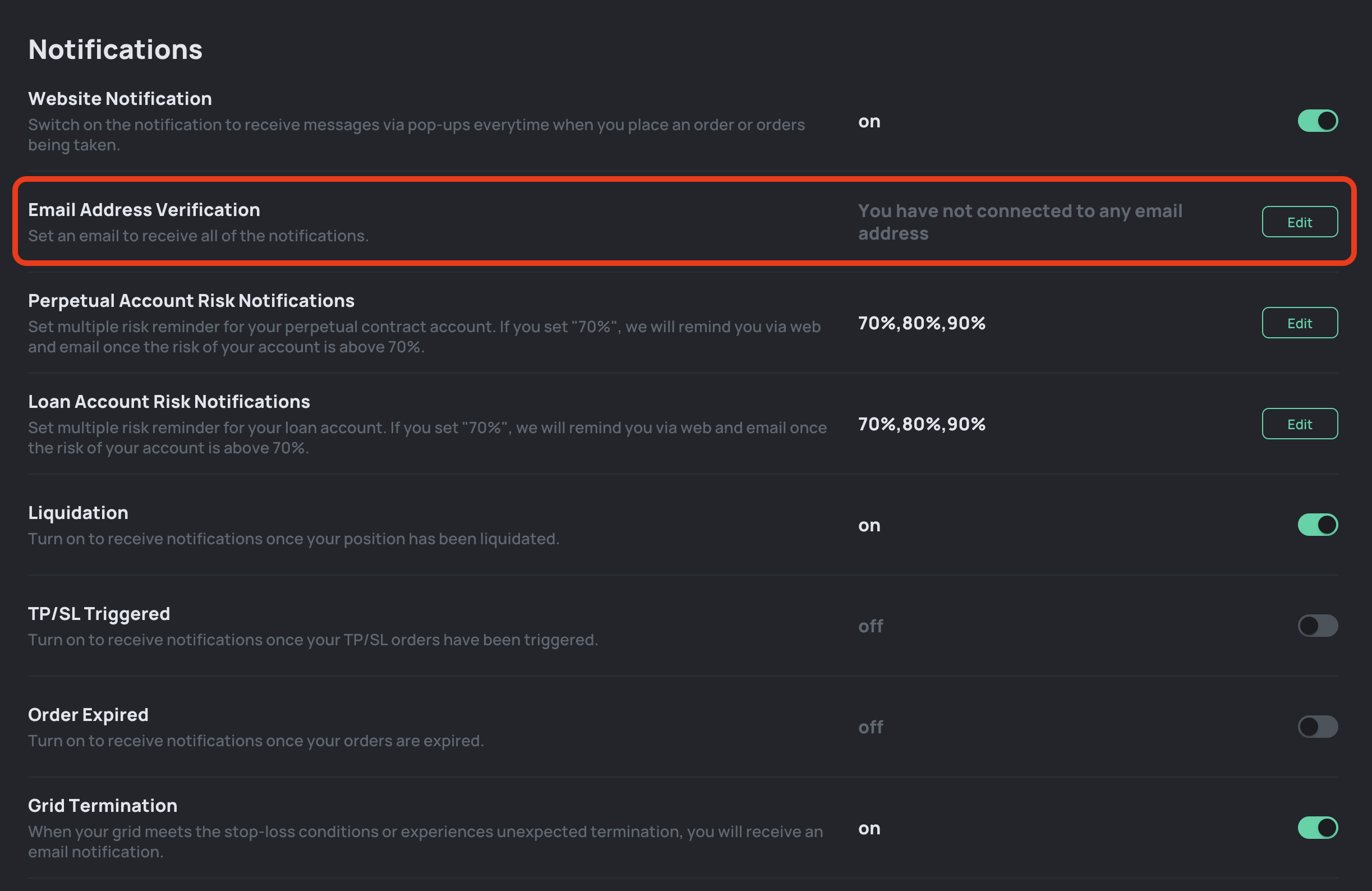Click the Perpetual Account Risk Notifications title
Viewport: 1372px width, 891px height.
[x=191, y=301]
